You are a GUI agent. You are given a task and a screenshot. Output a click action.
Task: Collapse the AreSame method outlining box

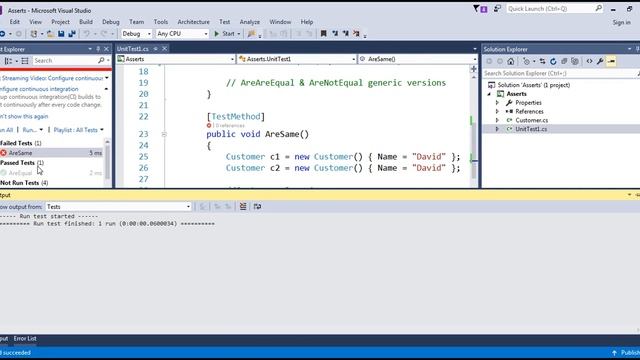(164, 134)
